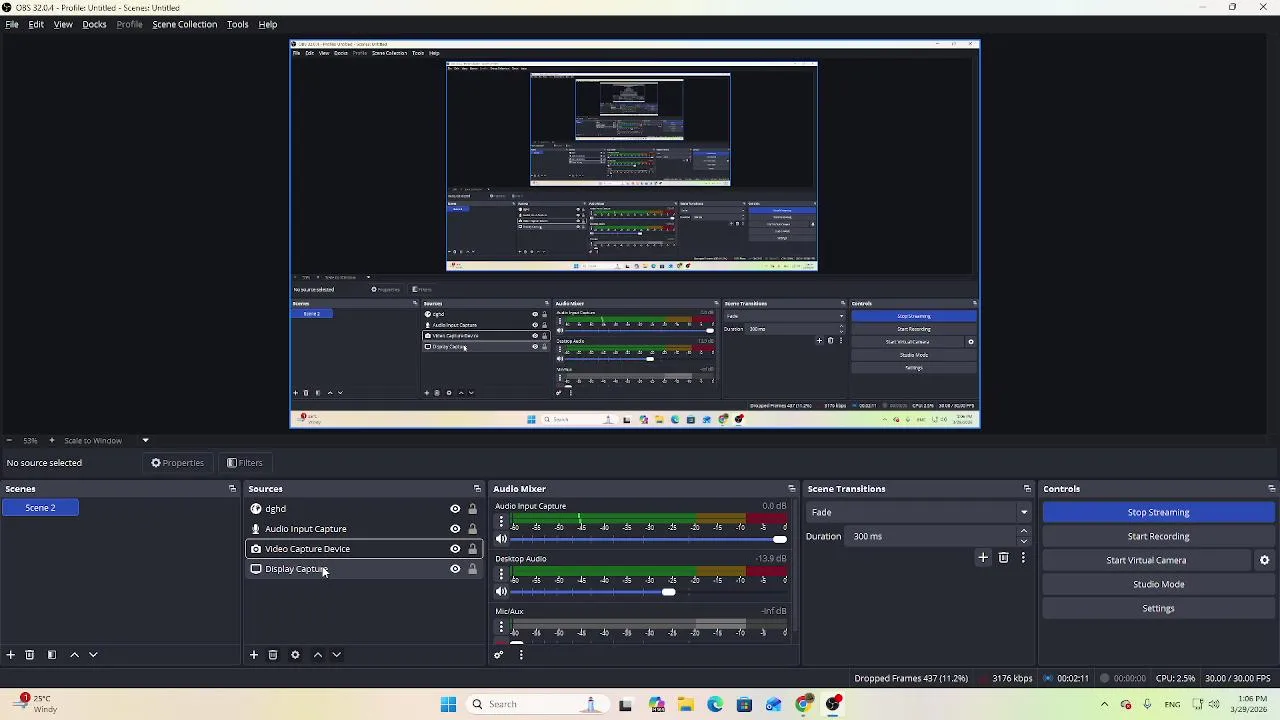Open scene filters icon in Scenes toolbar

point(52,655)
